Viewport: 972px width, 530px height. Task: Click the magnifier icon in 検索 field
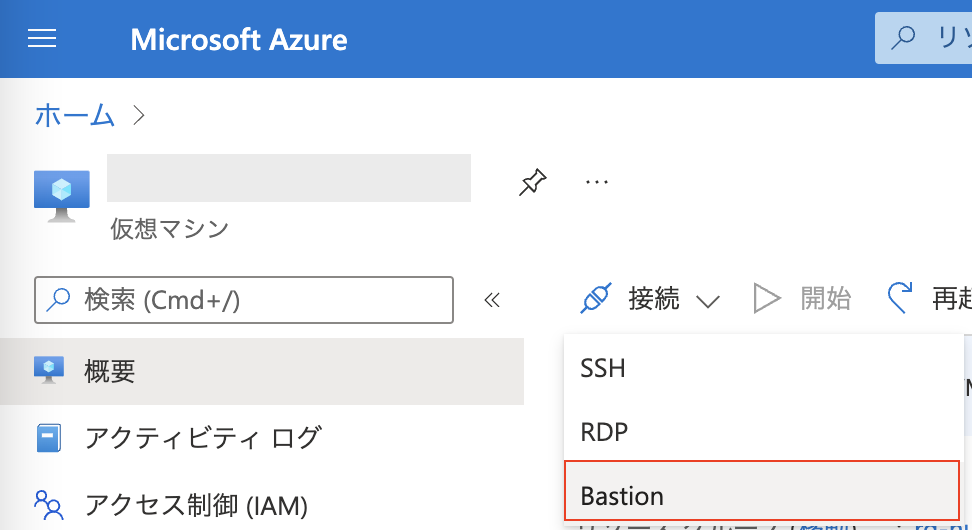pos(58,300)
